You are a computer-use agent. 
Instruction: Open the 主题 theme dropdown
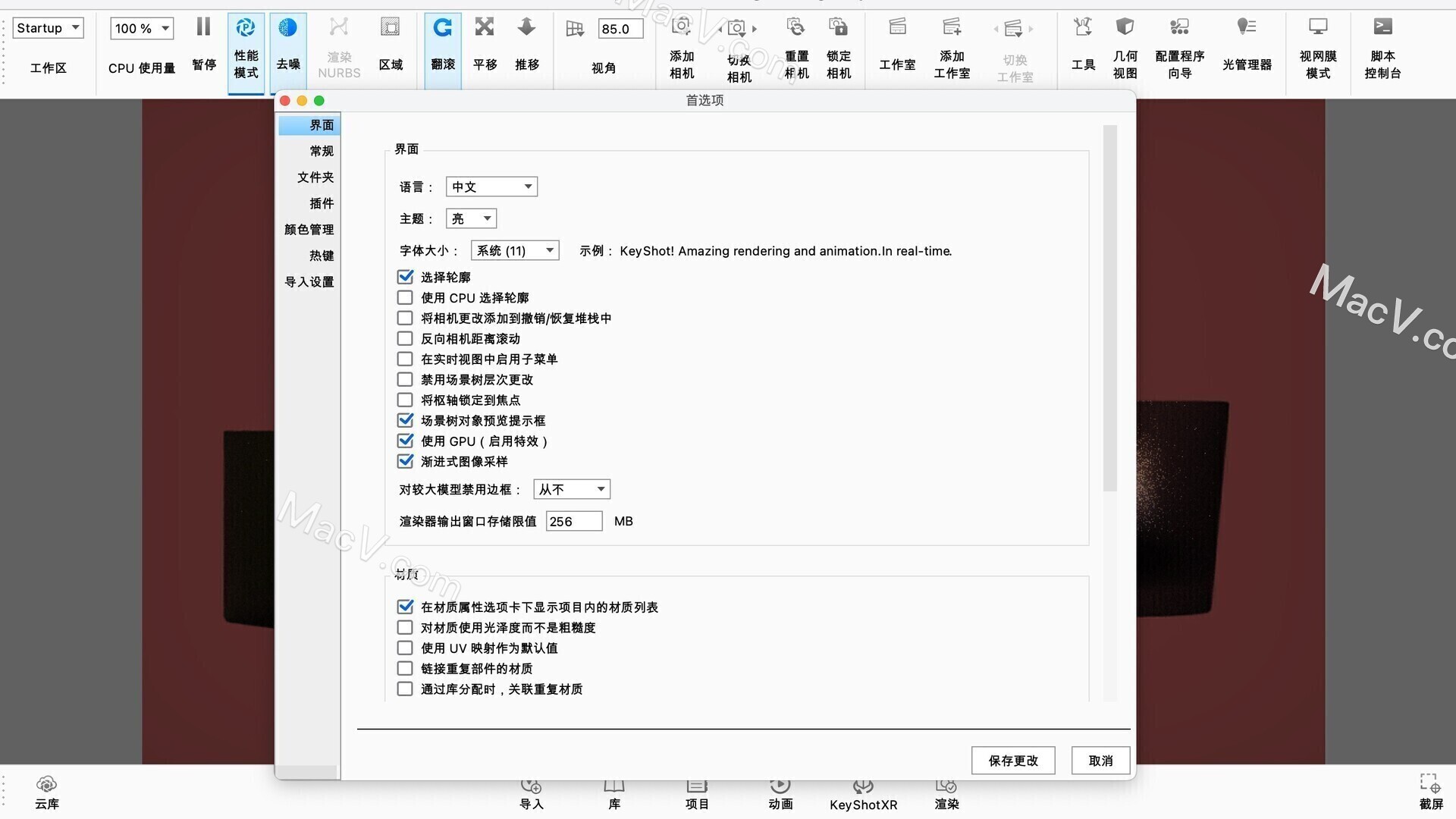pos(470,218)
